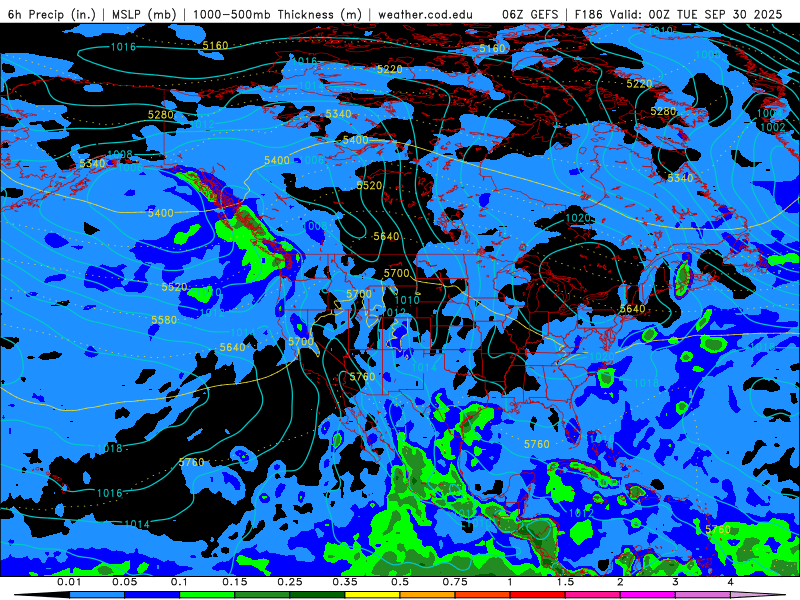Click '5160' thickness label near top-left
The width and height of the screenshot is (800, 600).
215,46
